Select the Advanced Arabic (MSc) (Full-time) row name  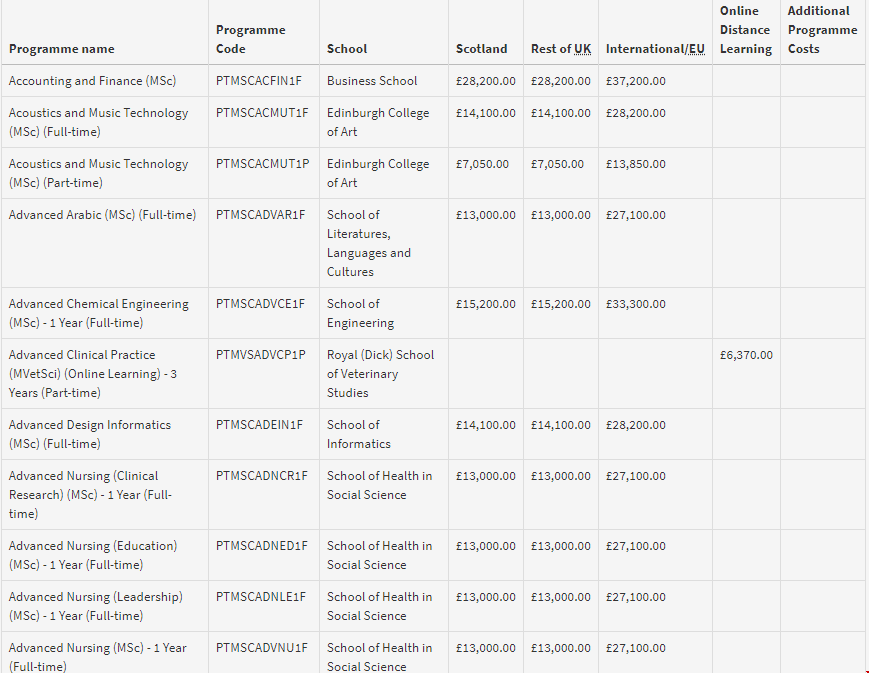click(102, 215)
